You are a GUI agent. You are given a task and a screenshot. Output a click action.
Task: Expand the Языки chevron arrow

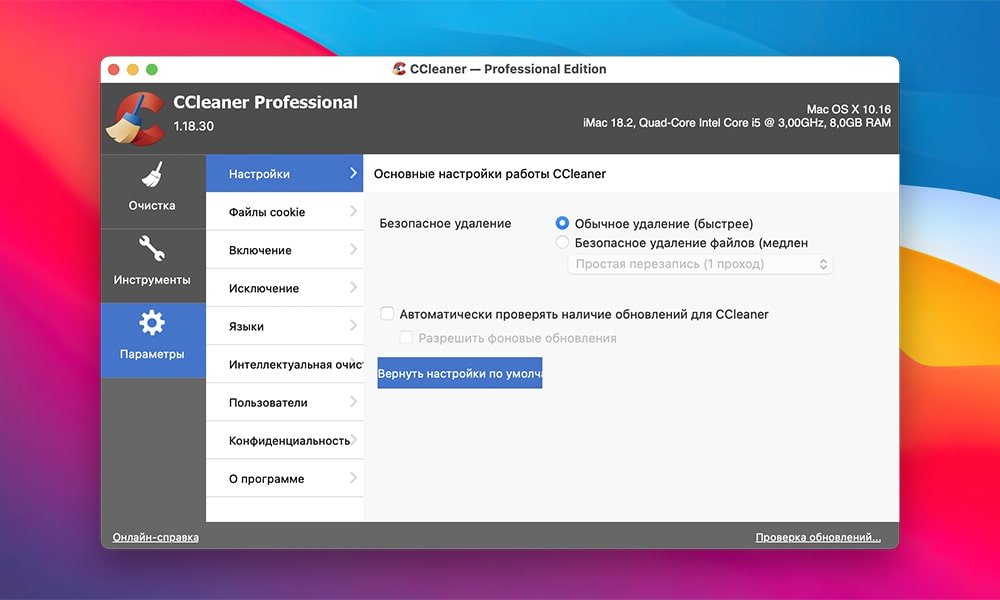click(x=353, y=325)
